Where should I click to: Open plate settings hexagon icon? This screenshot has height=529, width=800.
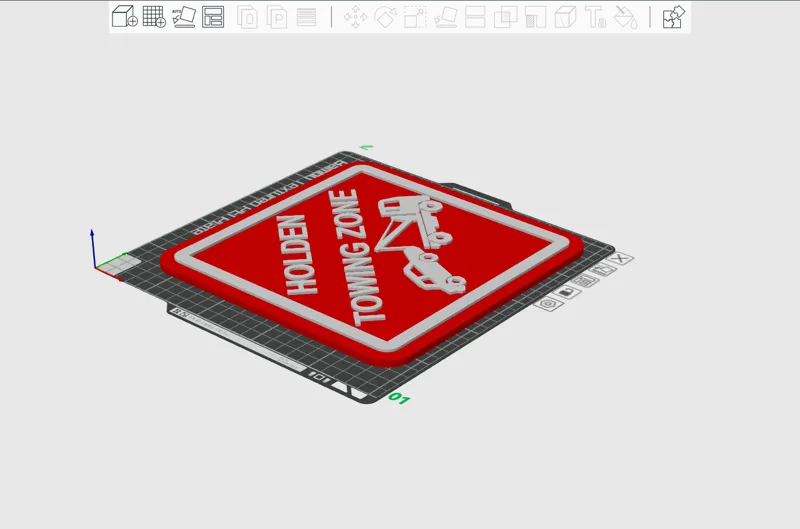[549, 304]
